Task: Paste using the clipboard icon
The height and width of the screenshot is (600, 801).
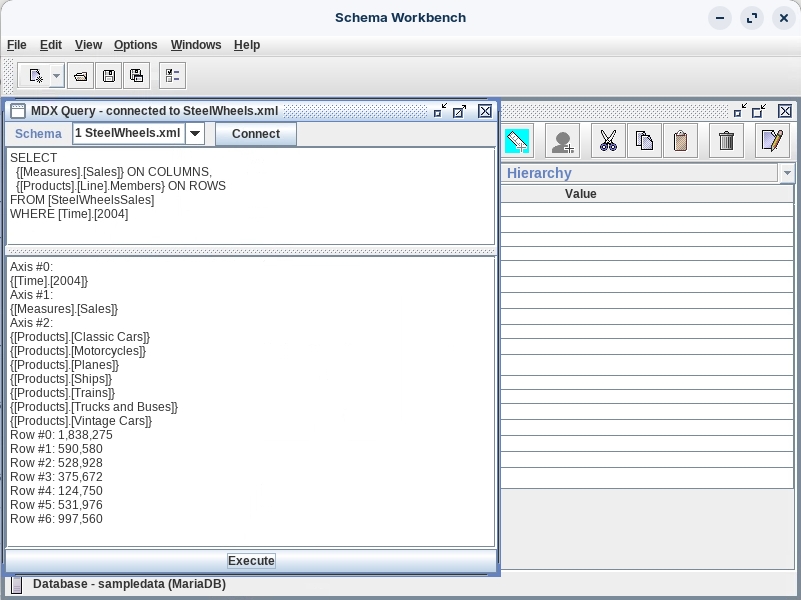Action: [x=681, y=141]
